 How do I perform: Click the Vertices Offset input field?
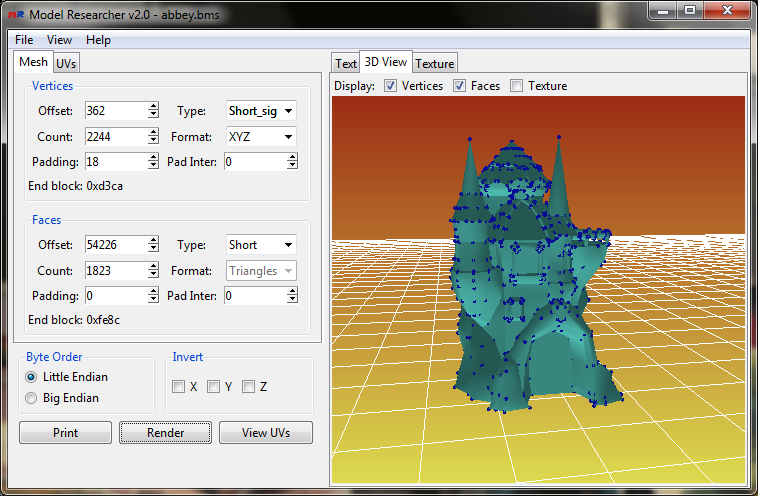click(x=115, y=111)
